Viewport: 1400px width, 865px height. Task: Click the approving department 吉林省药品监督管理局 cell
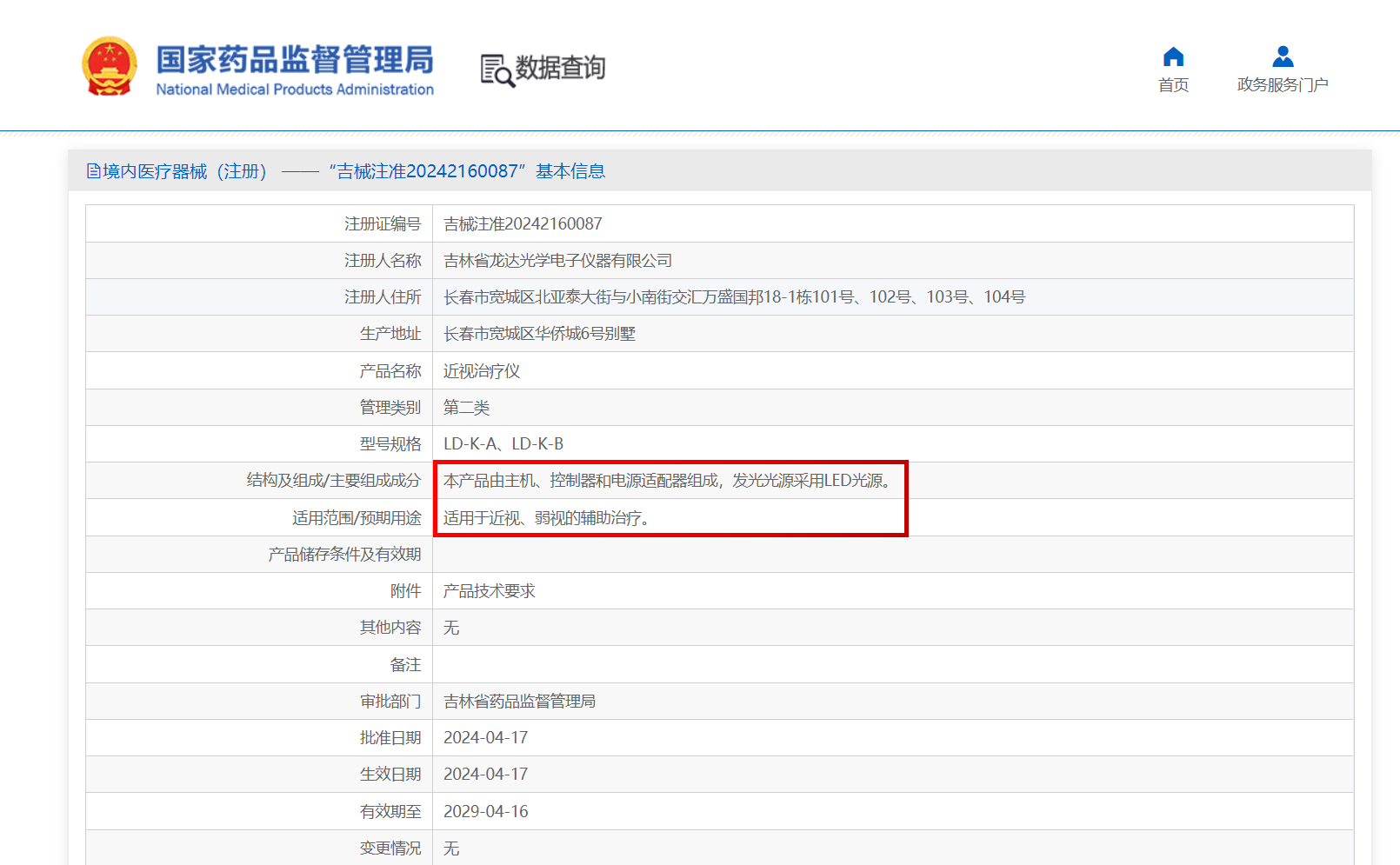click(x=519, y=702)
